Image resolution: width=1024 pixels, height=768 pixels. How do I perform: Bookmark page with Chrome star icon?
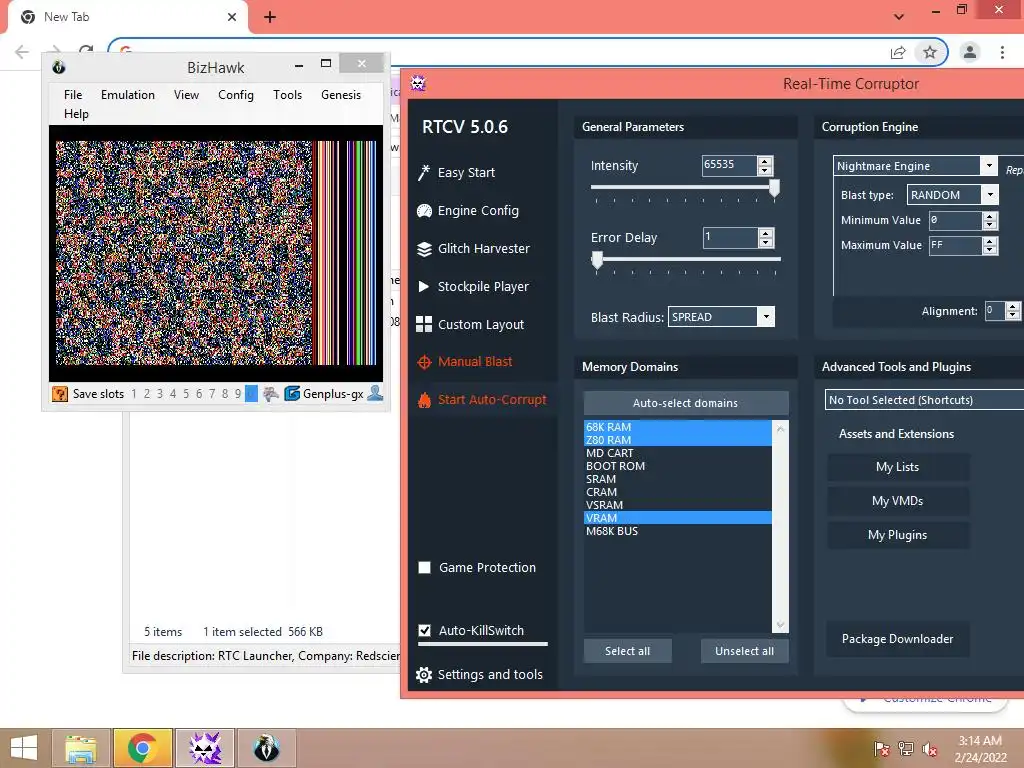930,52
